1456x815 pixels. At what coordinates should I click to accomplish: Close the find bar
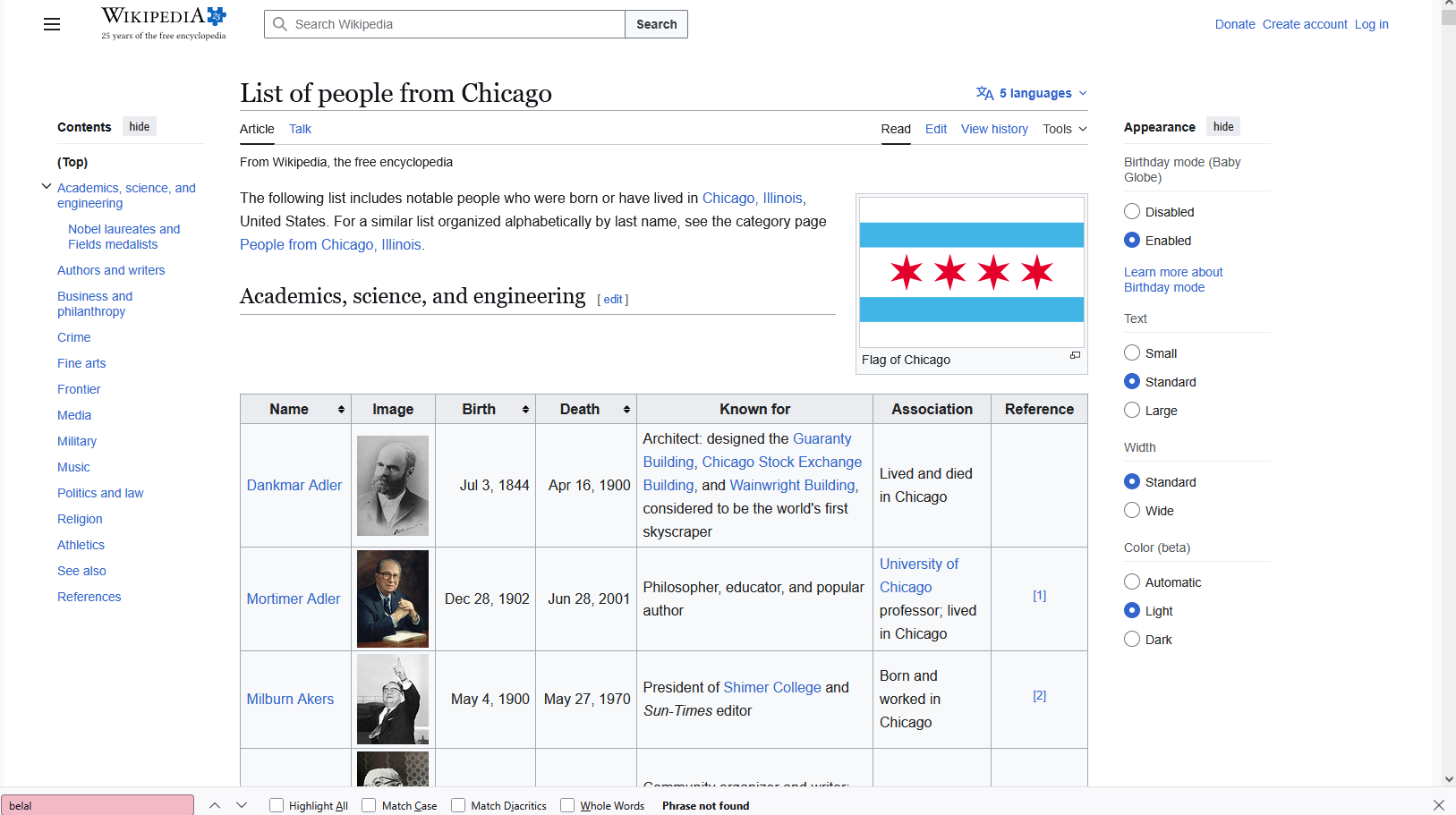pos(1438,805)
